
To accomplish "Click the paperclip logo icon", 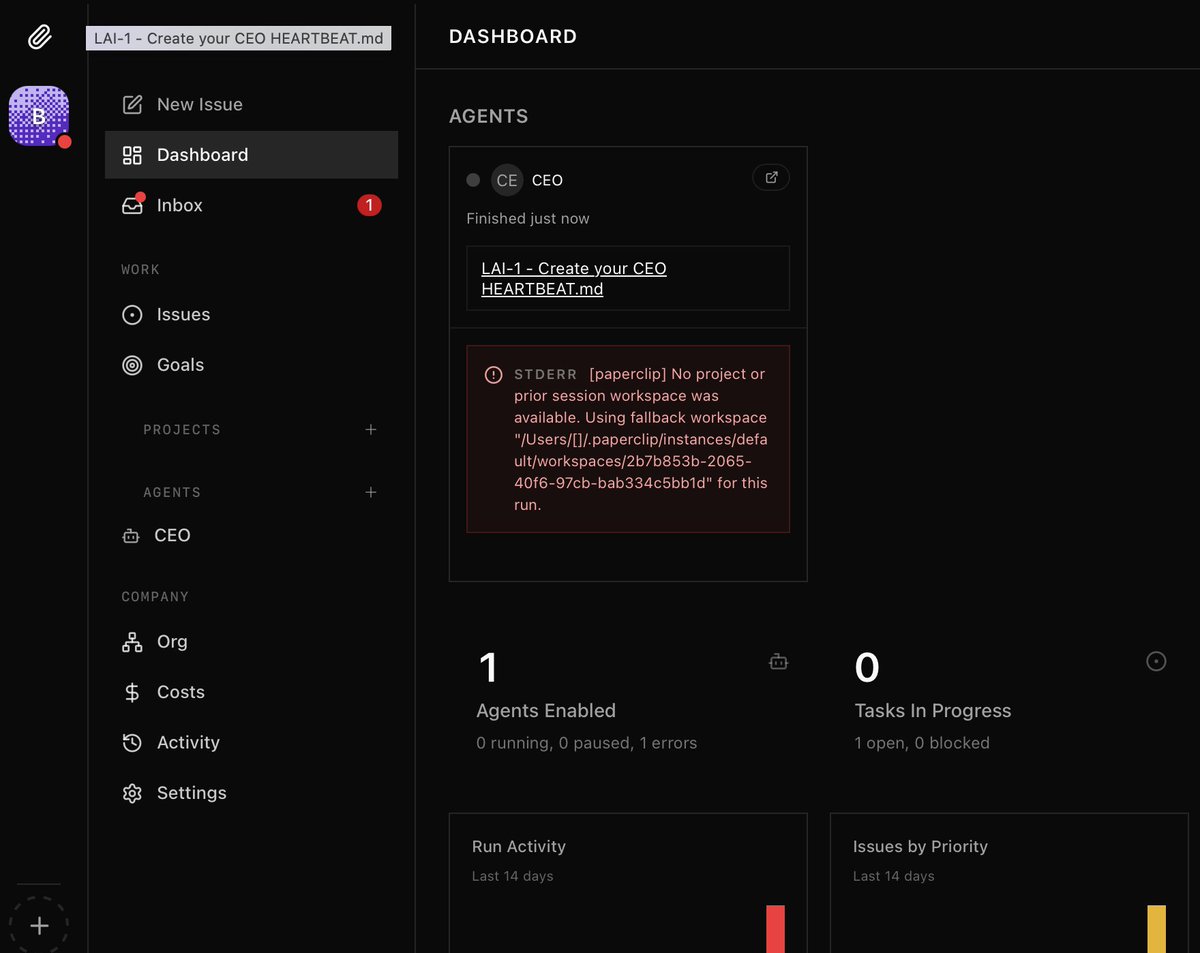I will (x=39, y=38).
